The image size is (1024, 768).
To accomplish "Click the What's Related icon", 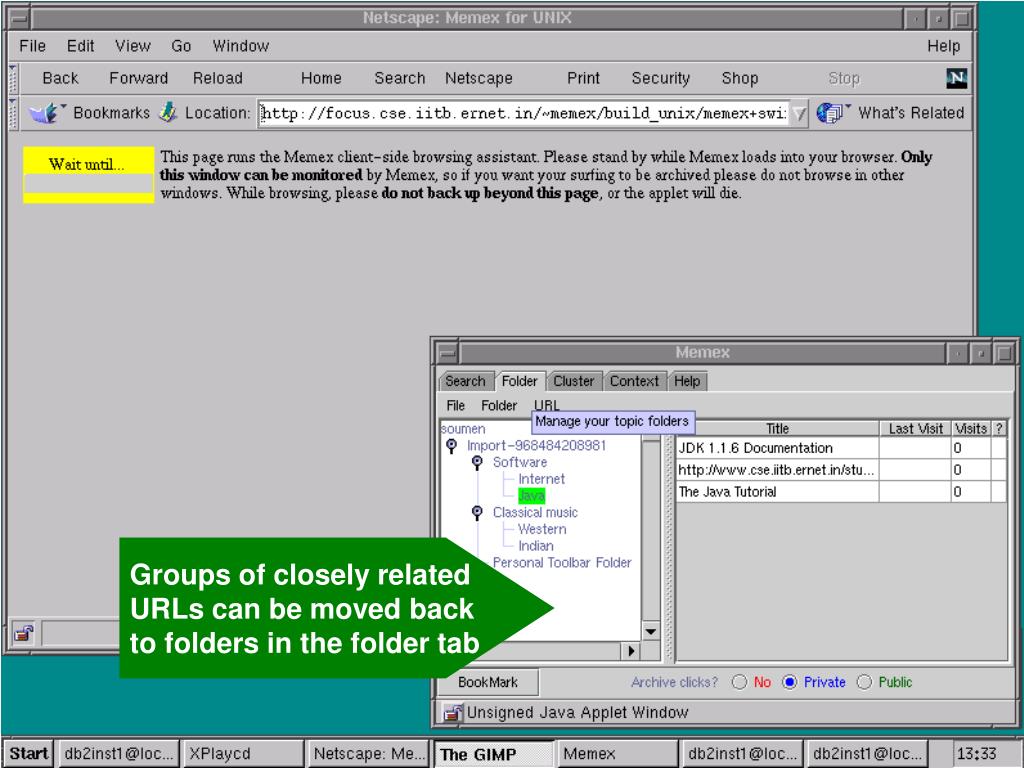I will (x=831, y=112).
